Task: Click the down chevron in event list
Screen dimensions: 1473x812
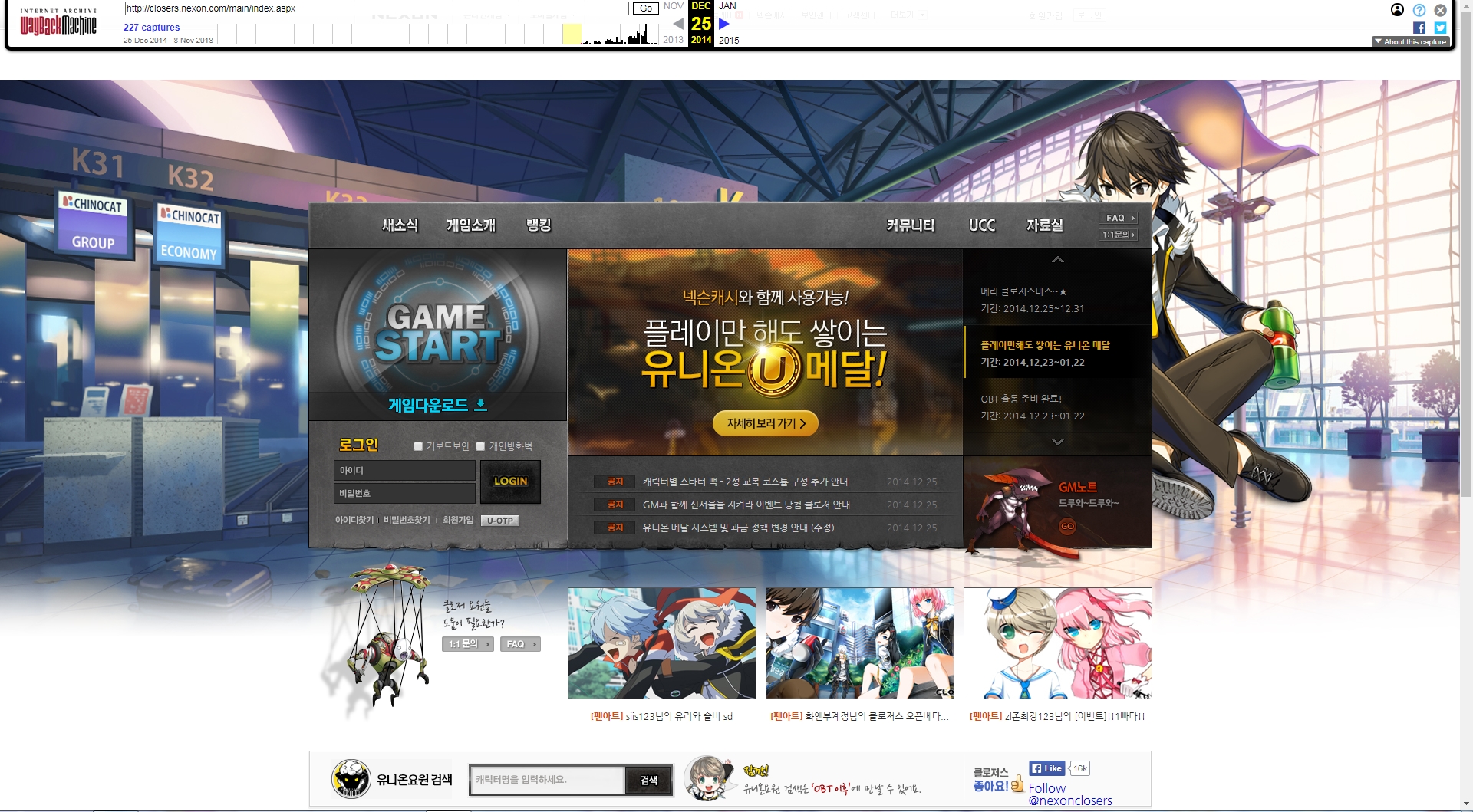Action: click(1057, 442)
